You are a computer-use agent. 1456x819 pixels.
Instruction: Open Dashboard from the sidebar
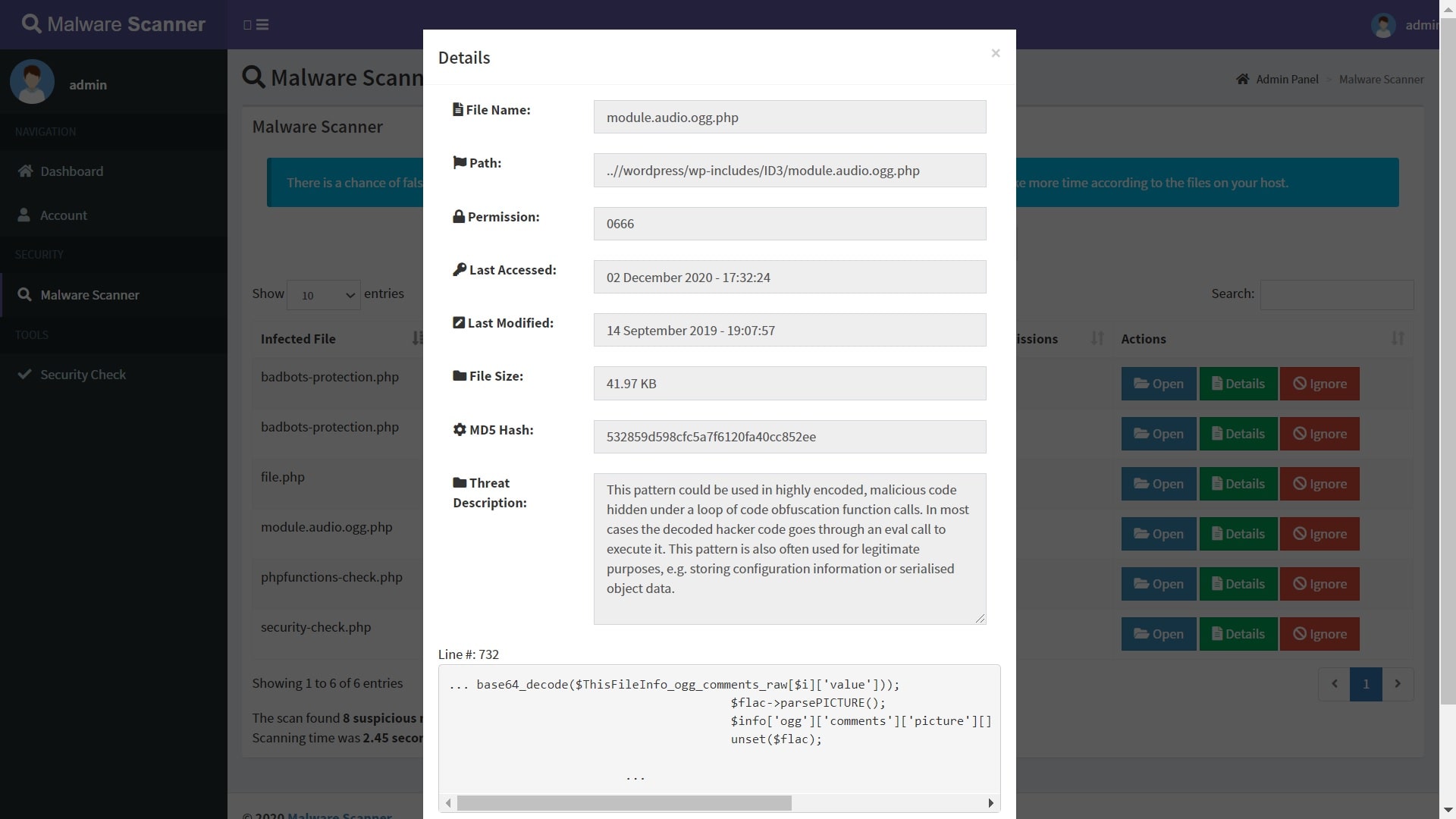click(71, 171)
